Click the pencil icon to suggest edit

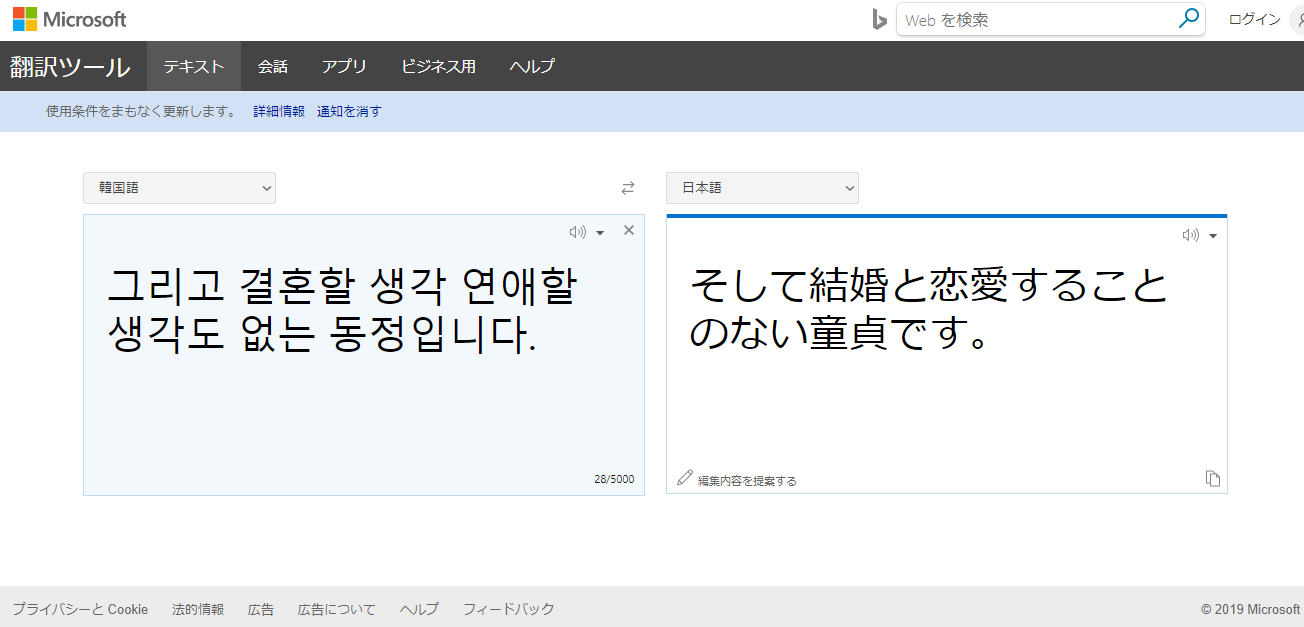(685, 478)
